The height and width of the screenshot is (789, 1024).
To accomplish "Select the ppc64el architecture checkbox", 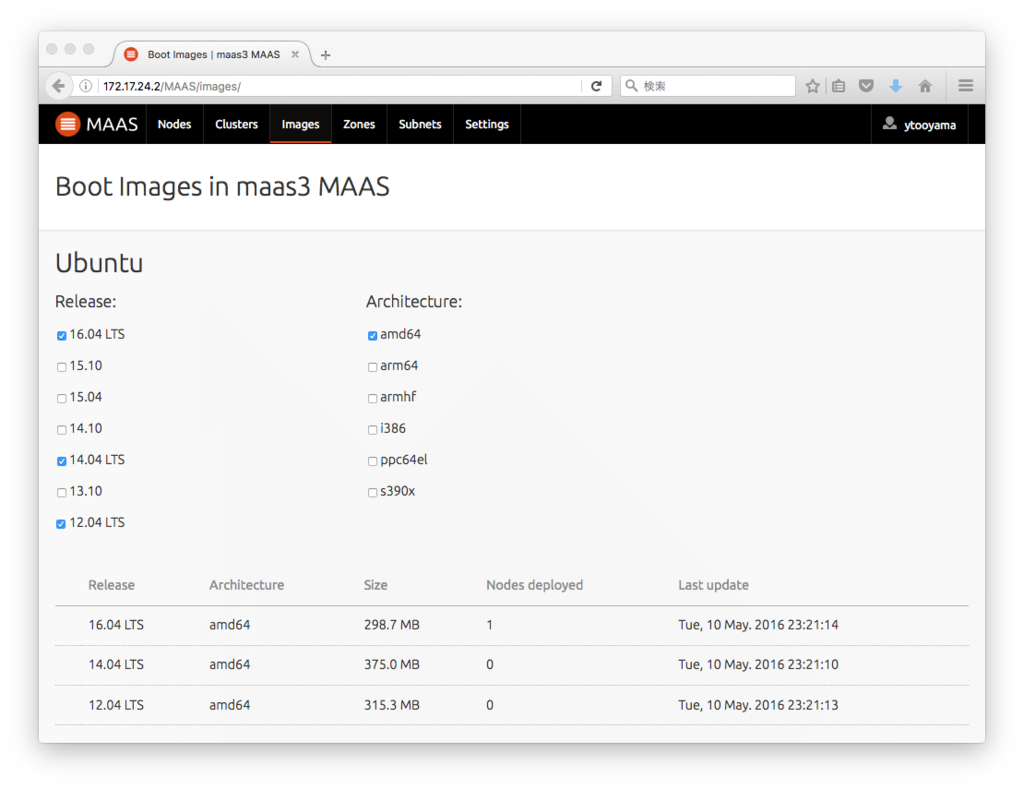I will 372,461.
